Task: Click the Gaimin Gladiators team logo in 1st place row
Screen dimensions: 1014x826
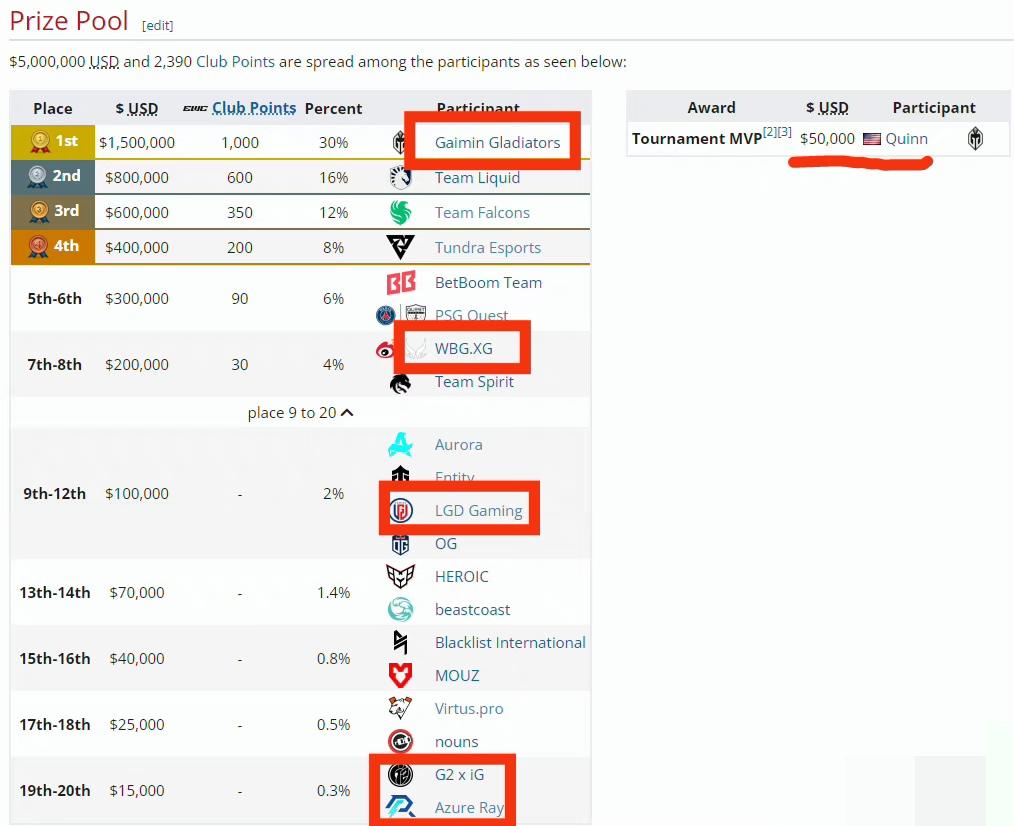Action: [398, 142]
